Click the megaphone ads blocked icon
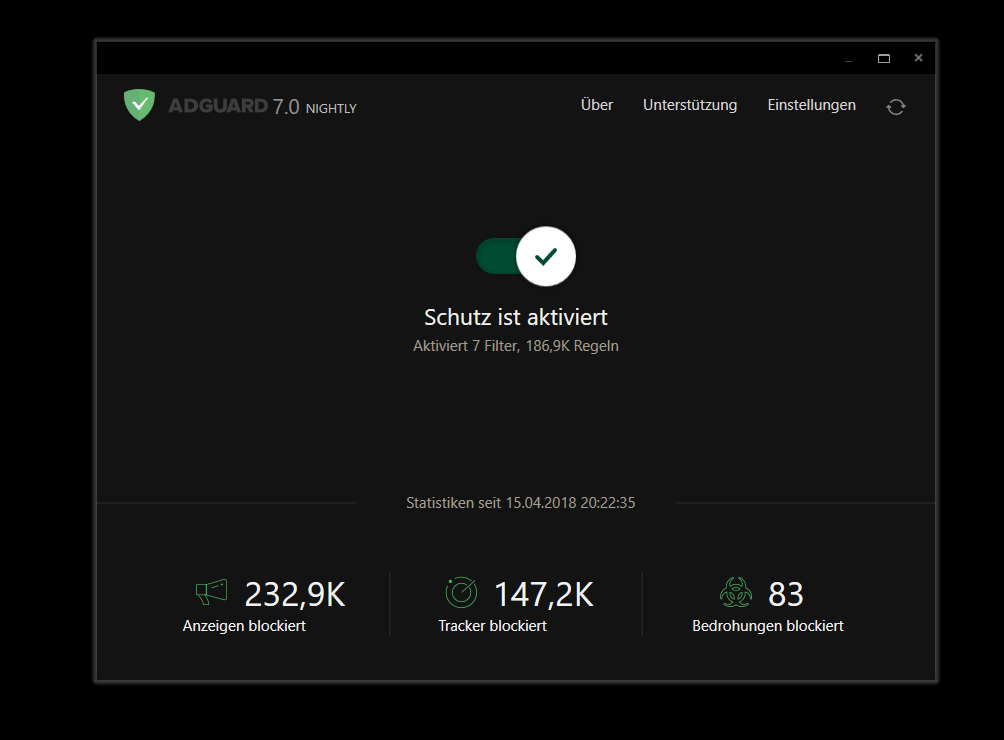Screen dimensions: 1004x740 [x=212, y=592]
